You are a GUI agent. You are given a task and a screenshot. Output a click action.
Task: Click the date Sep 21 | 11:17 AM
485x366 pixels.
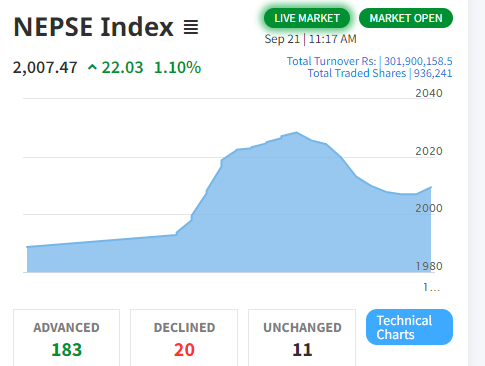(310, 39)
